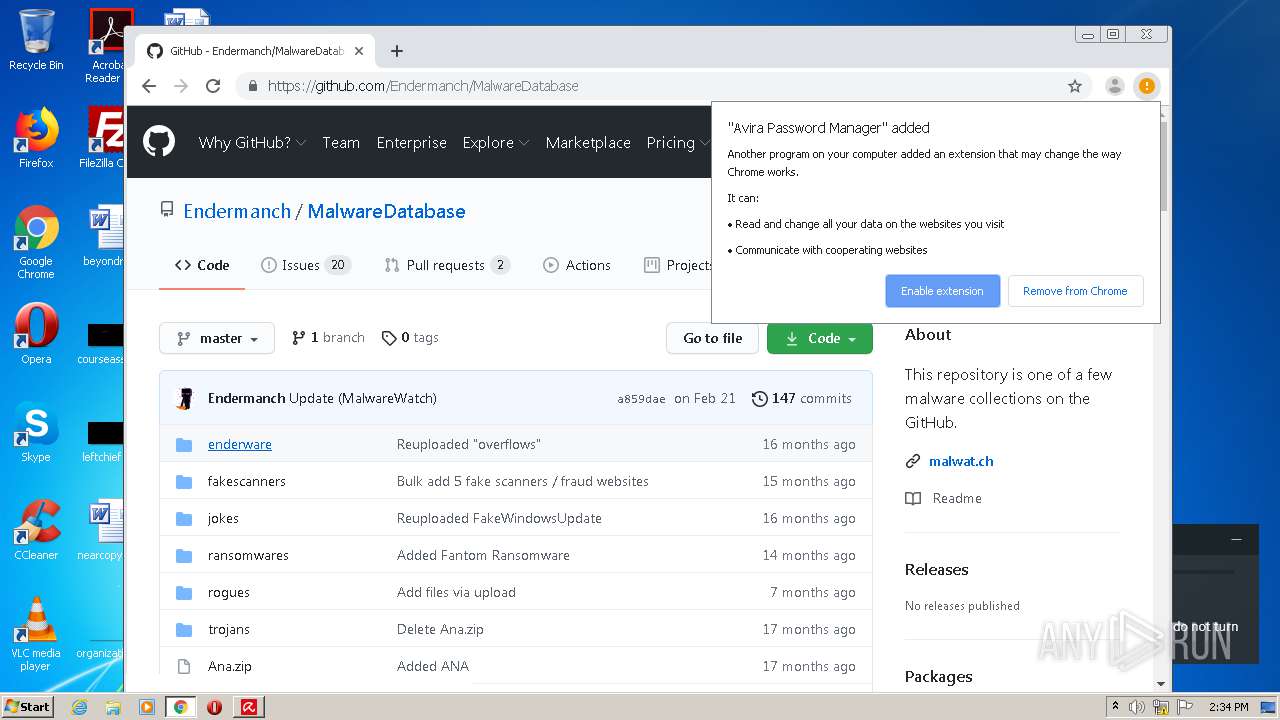
Task: Open the Opera desktop shortcut
Action: 36,333
